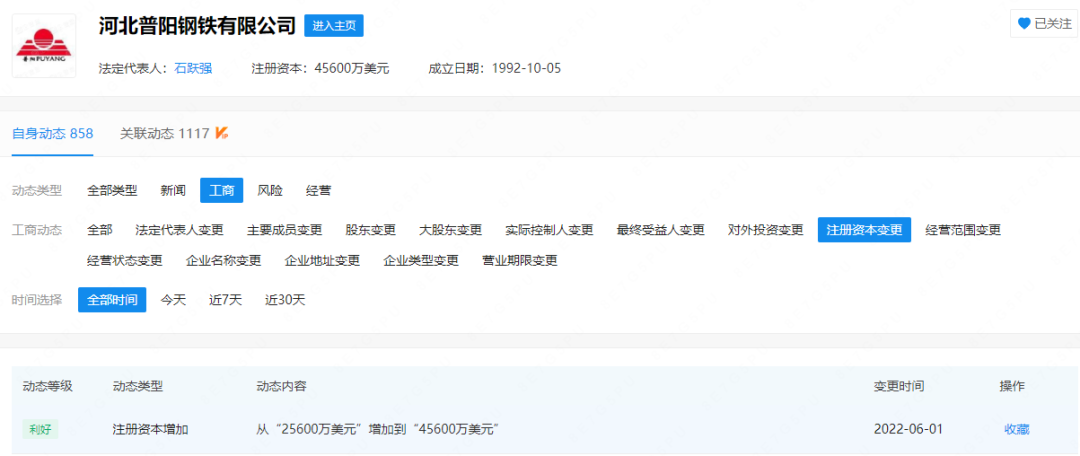The height and width of the screenshot is (456, 1080).
Task: Click 收藏 link in capital increase row
Action: [x=1017, y=429]
